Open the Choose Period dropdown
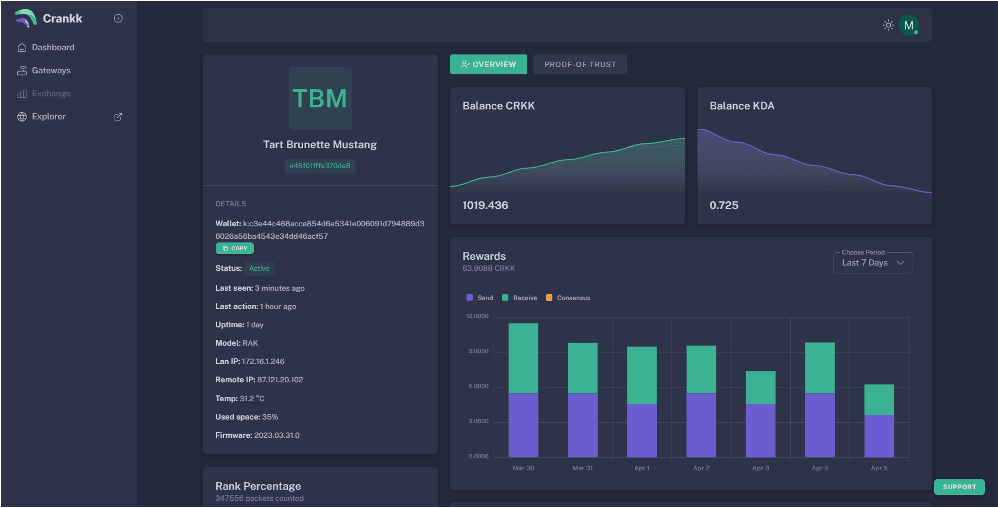This screenshot has height=508, width=998. [872, 263]
